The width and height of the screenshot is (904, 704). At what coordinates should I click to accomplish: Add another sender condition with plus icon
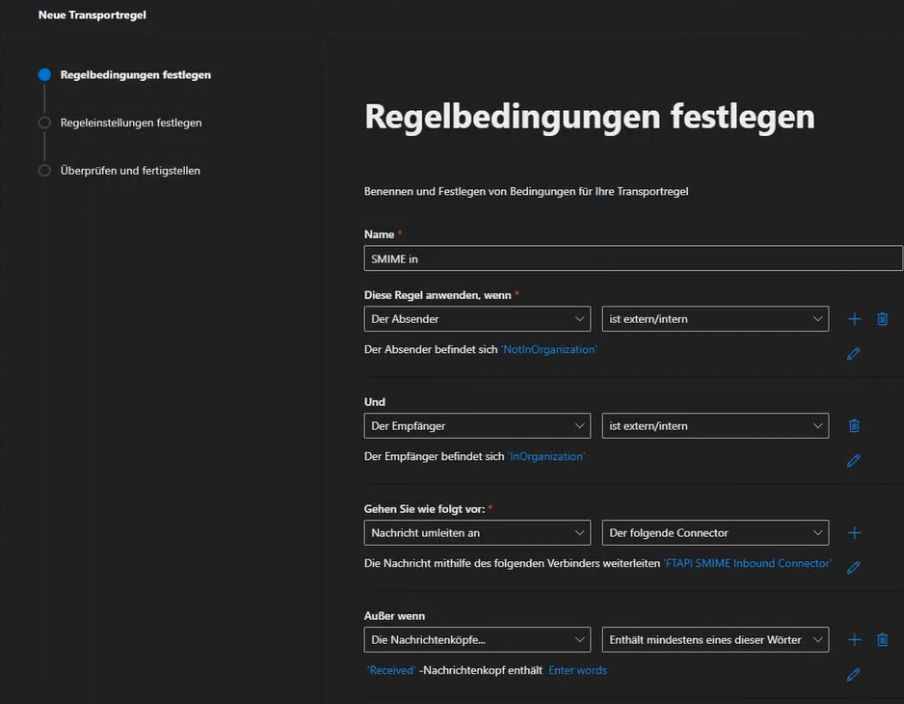click(854, 319)
